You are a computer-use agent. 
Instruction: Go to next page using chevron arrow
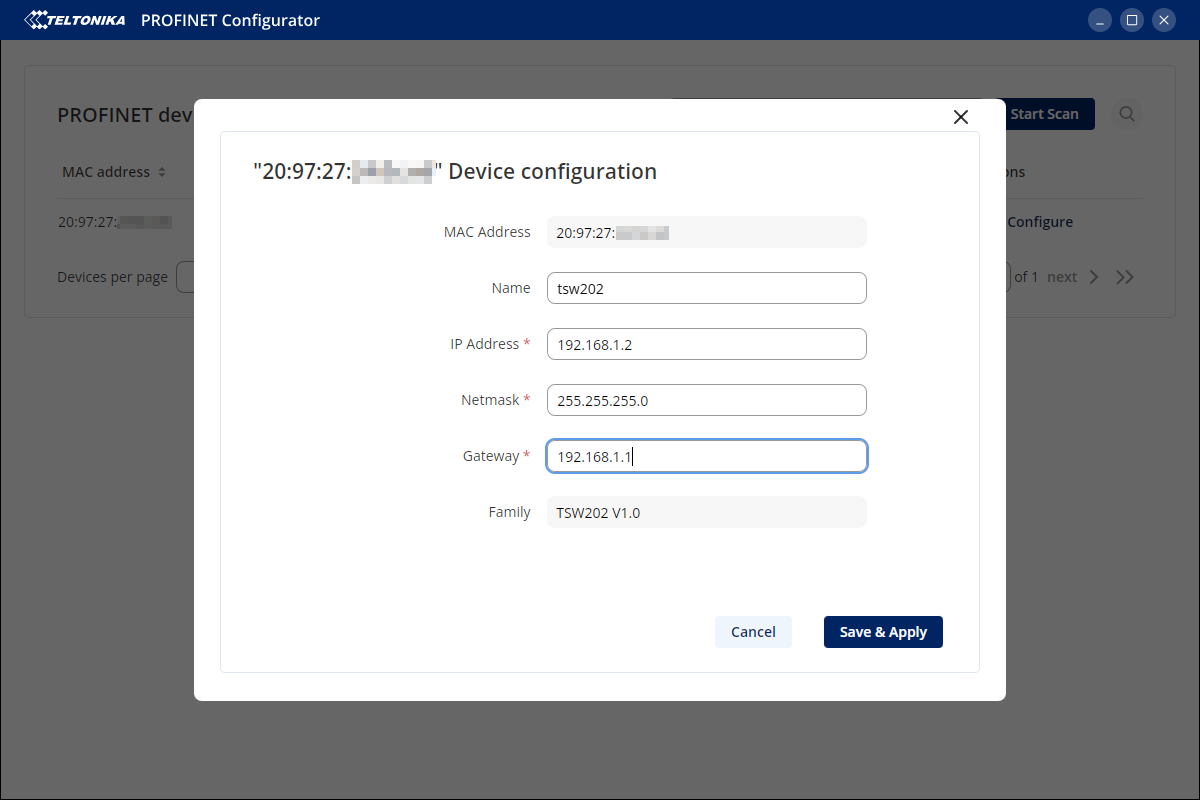coord(1094,277)
